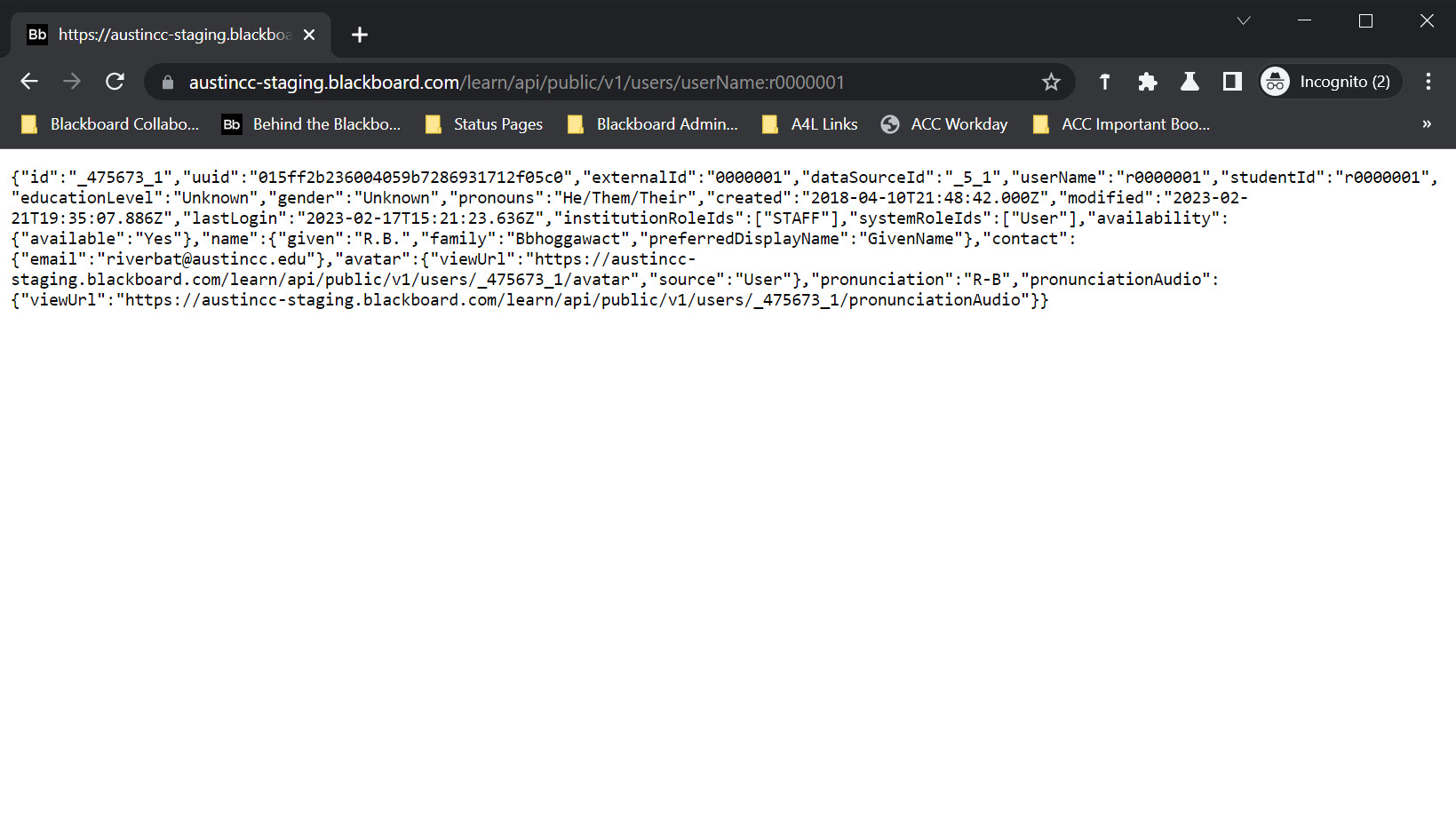Click the globe icon next to ACC Workday
Image resolution: width=1456 pixels, height=817 pixels.
tap(889, 124)
